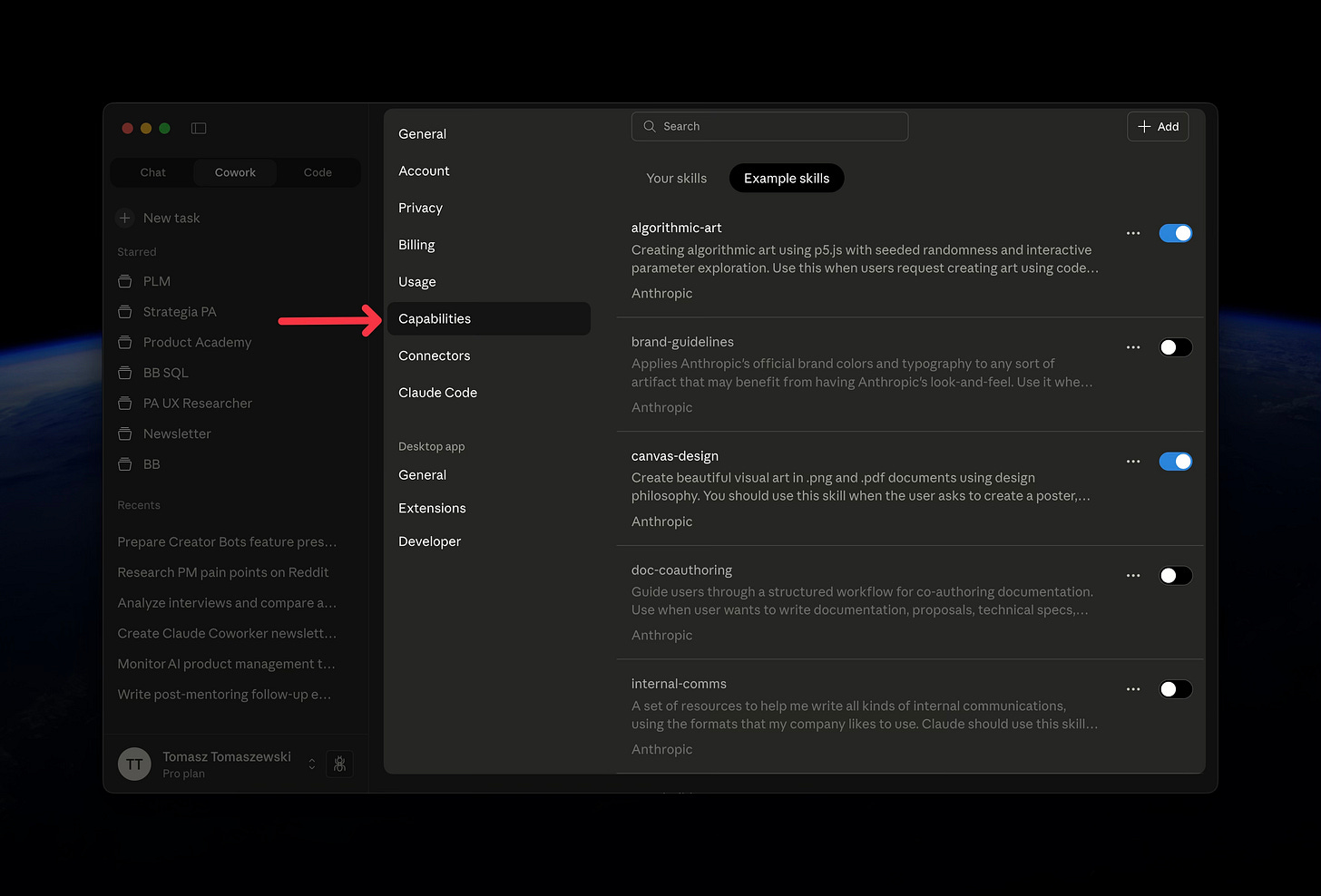This screenshot has height=896, width=1321.
Task: Toggle the sidebar panel icon
Action: 199,128
